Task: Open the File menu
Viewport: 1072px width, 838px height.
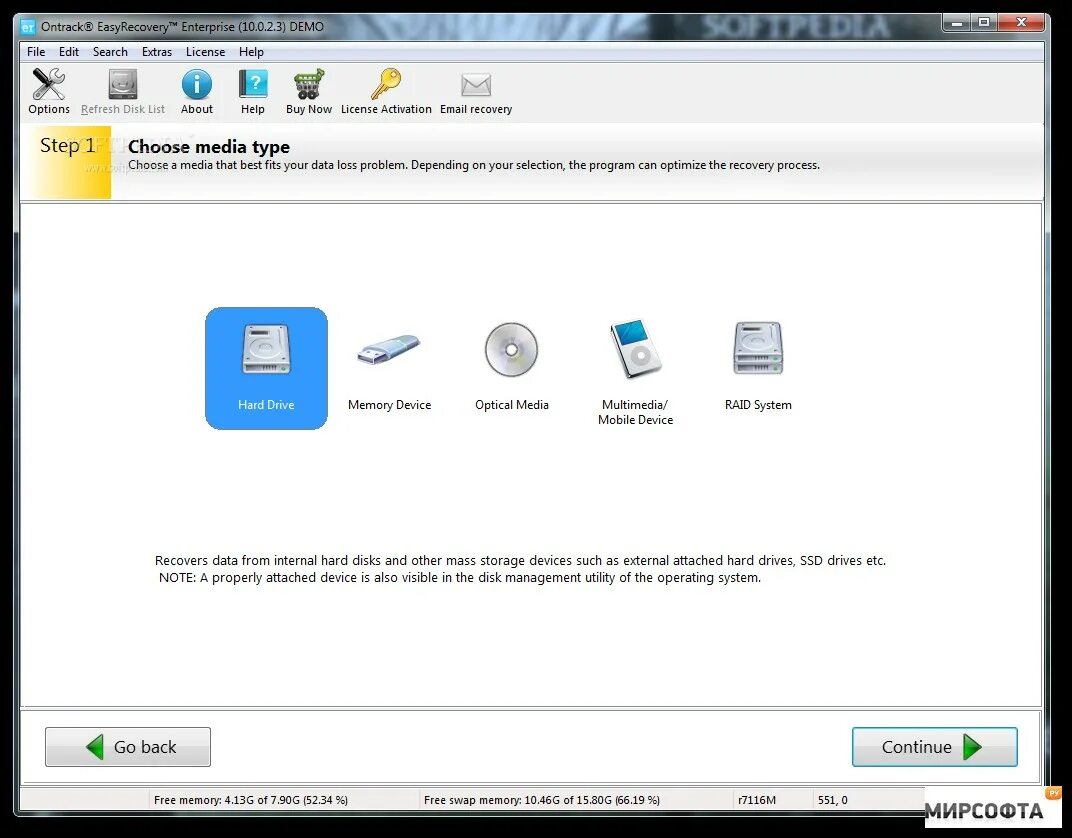Action: [36, 52]
